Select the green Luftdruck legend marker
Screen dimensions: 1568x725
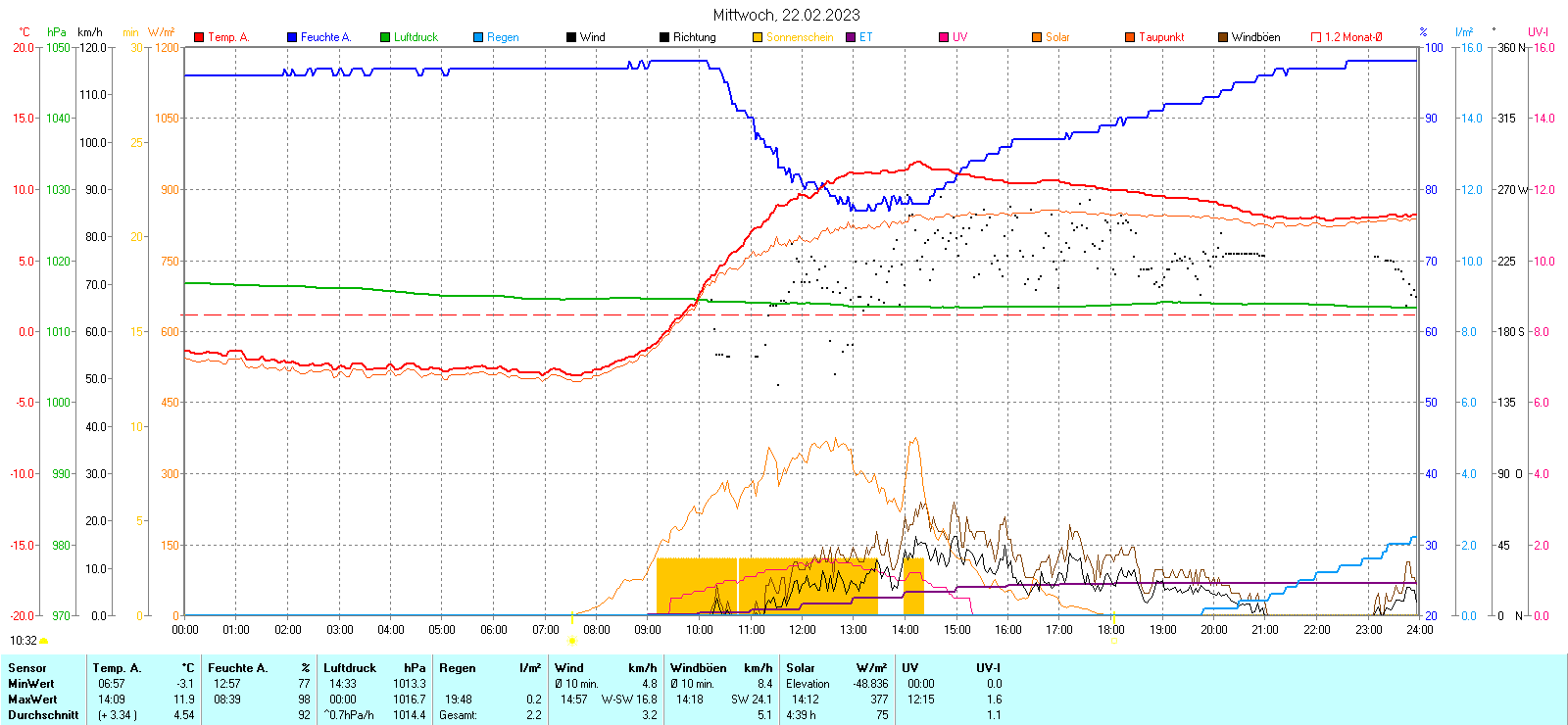(385, 37)
